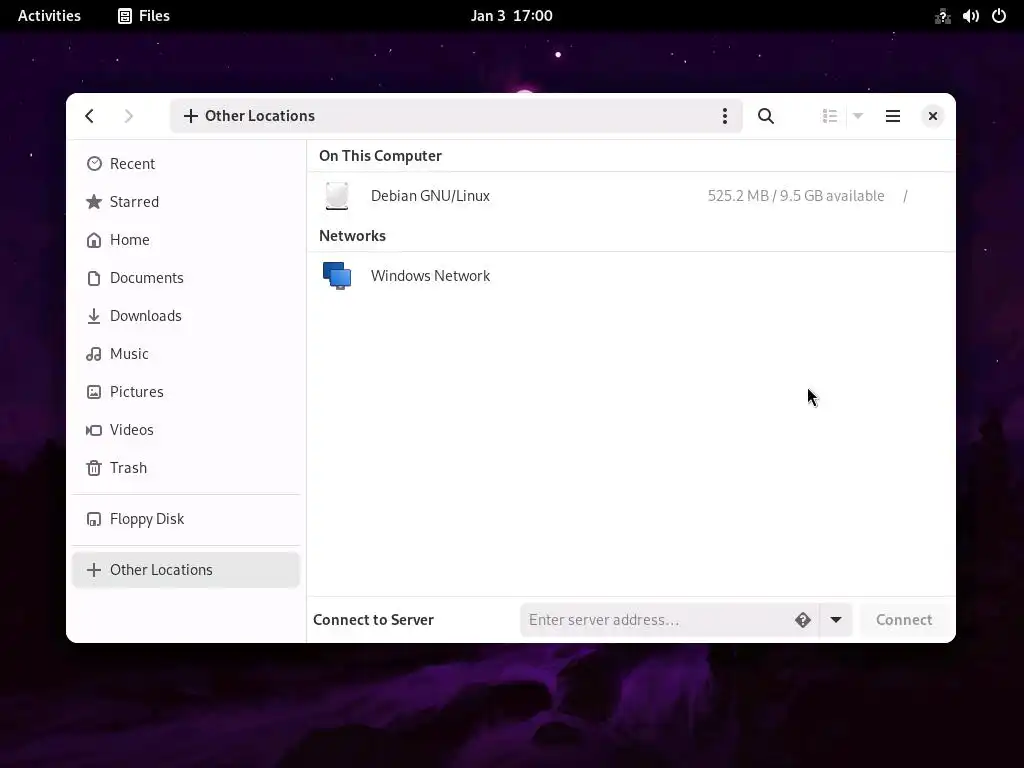Open the Windows Network entry name
1024x768 pixels.
pos(430,276)
